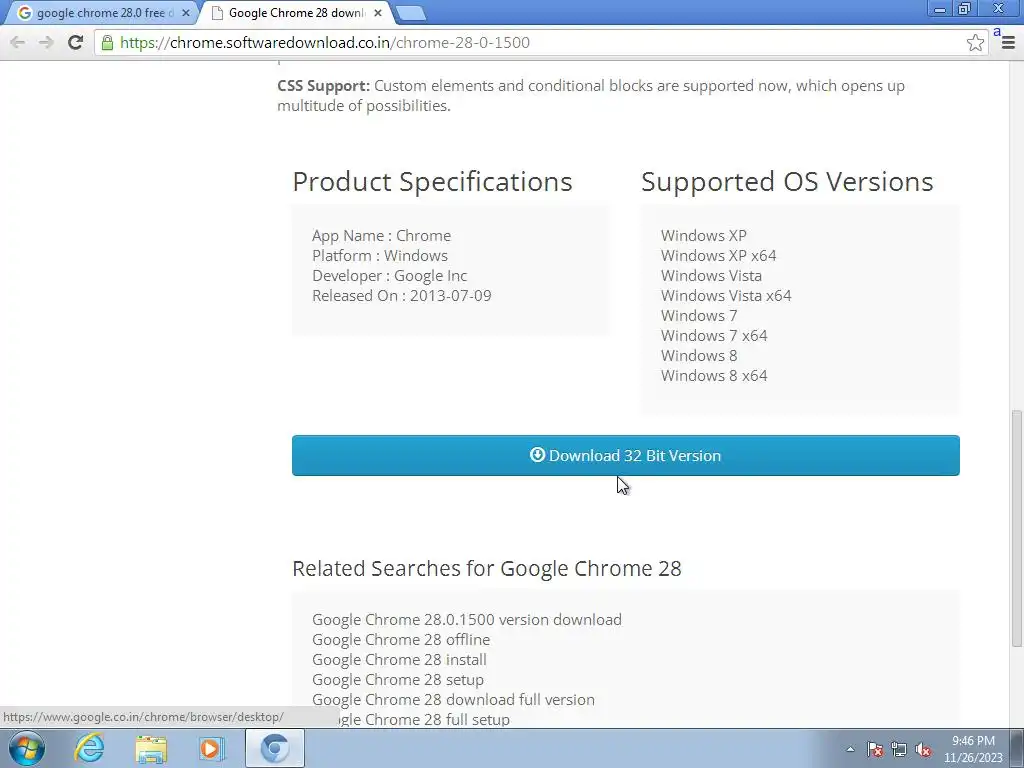Click 'Developer : Google Inc' text

pyautogui.click(x=389, y=276)
